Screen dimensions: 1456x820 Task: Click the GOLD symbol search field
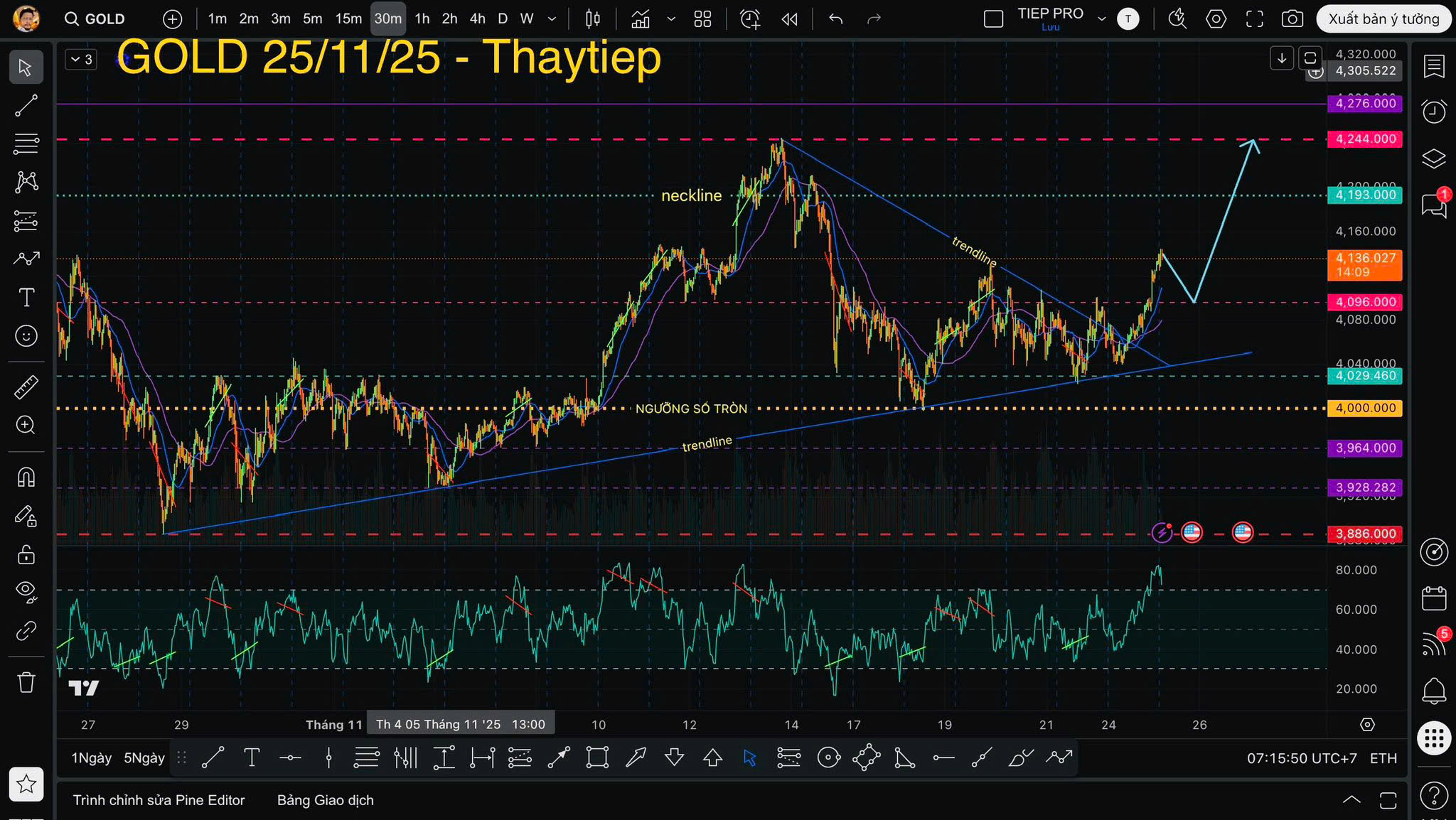(96, 19)
